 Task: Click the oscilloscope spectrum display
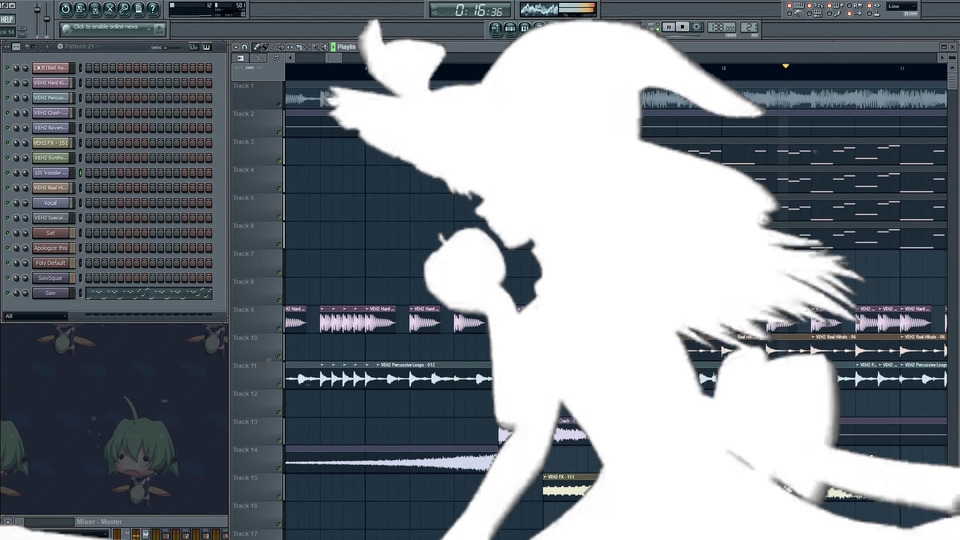click(538, 9)
